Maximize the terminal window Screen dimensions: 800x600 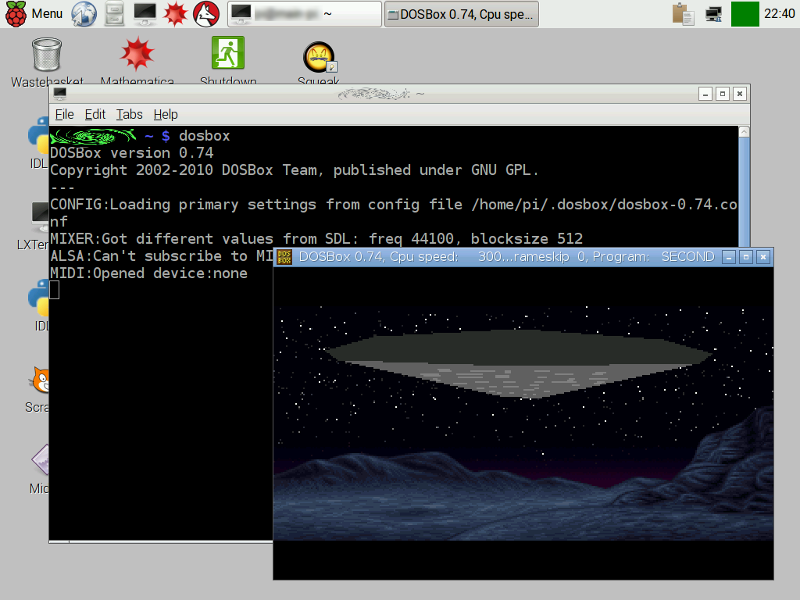coord(722,94)
